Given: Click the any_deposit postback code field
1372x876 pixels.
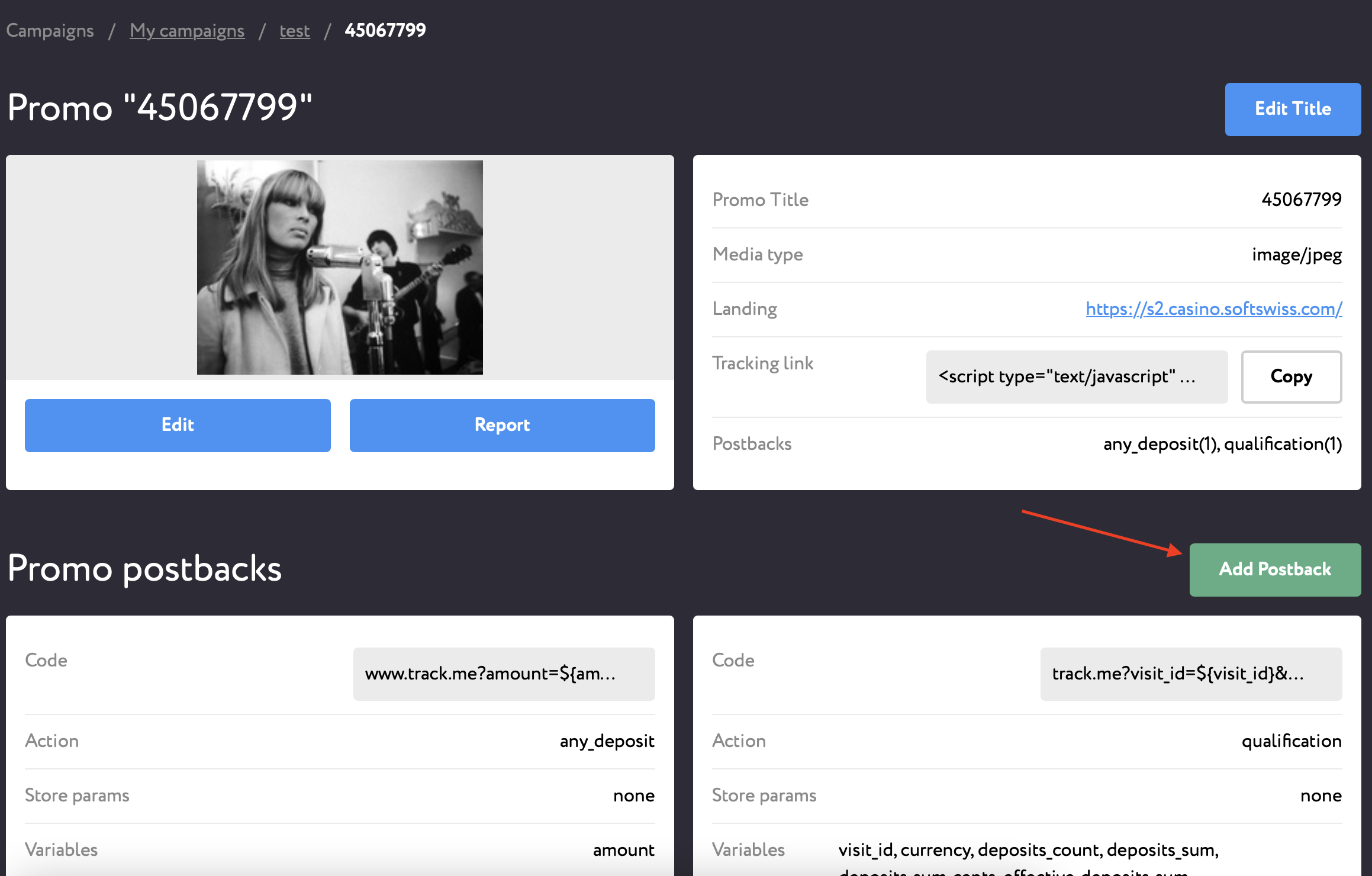Looking at the screenshot, I should coord(504,674).
